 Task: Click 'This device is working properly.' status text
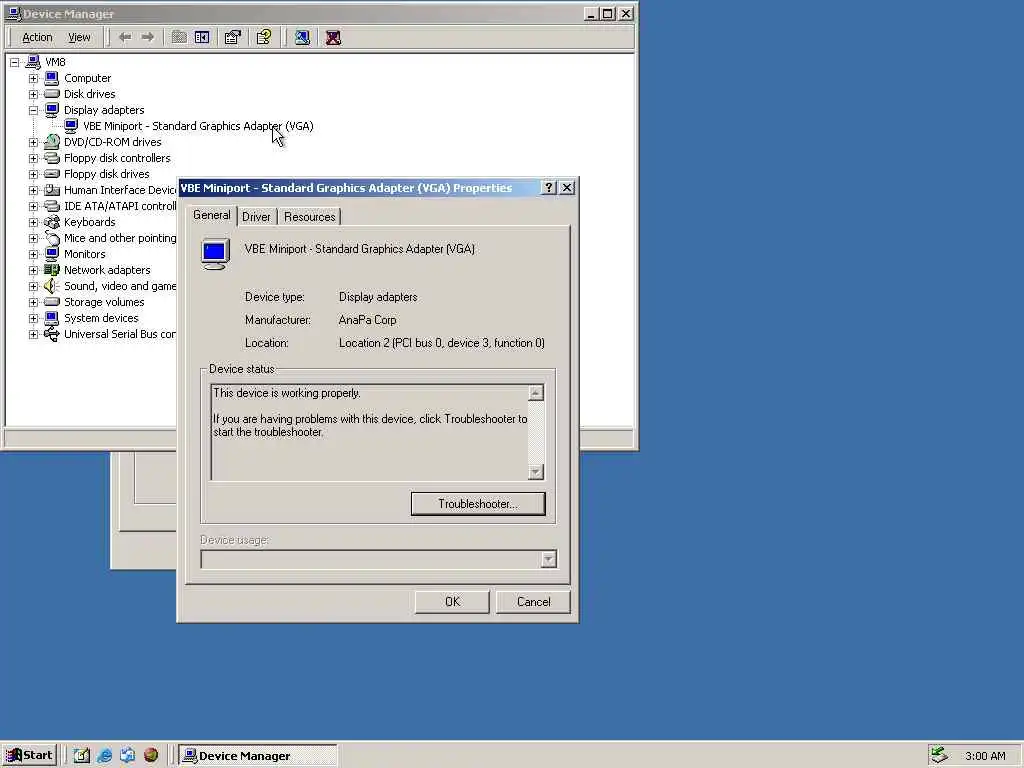click(x=287, y=393)
